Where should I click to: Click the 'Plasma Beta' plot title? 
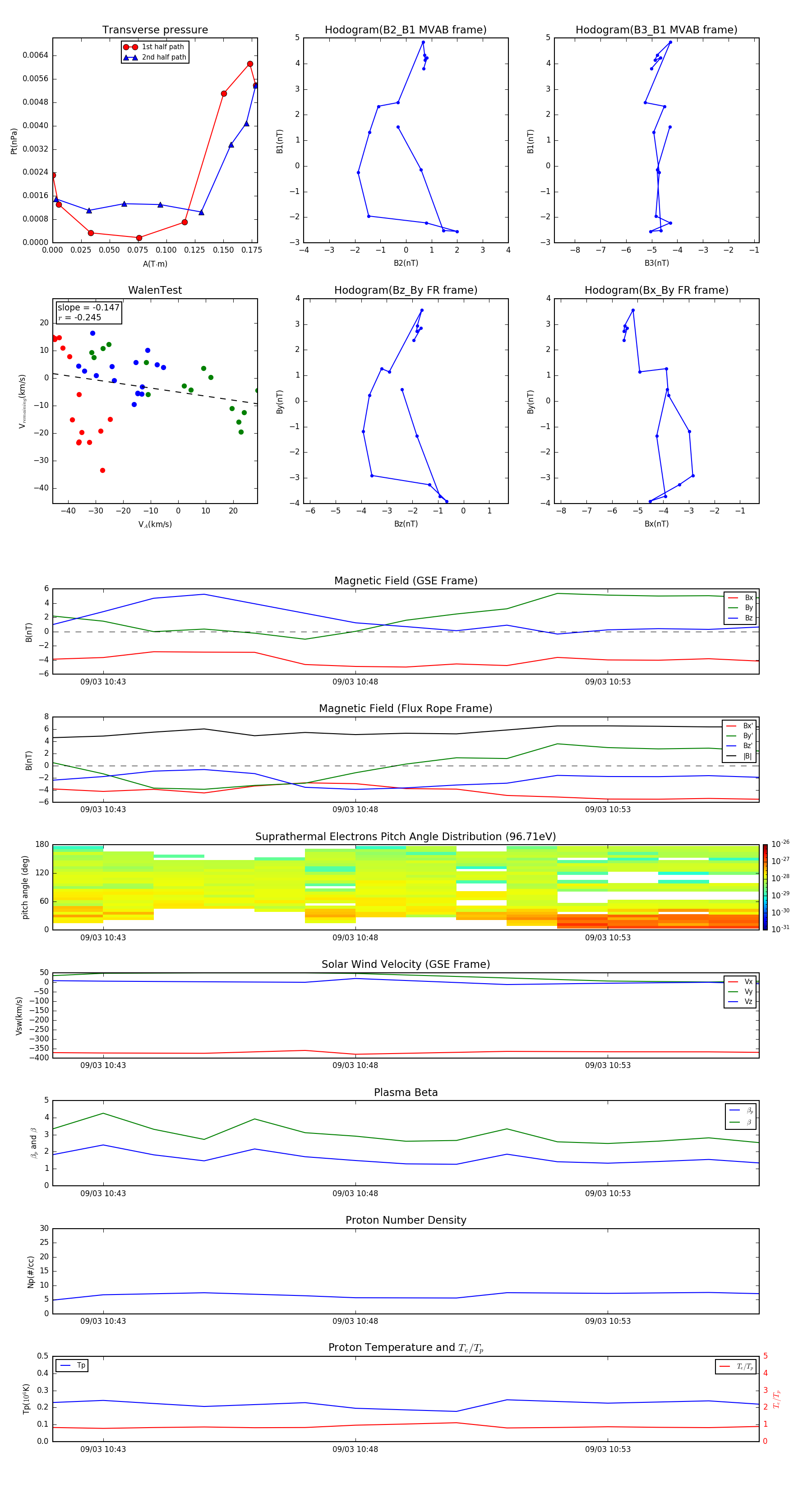coord(406,1093)
